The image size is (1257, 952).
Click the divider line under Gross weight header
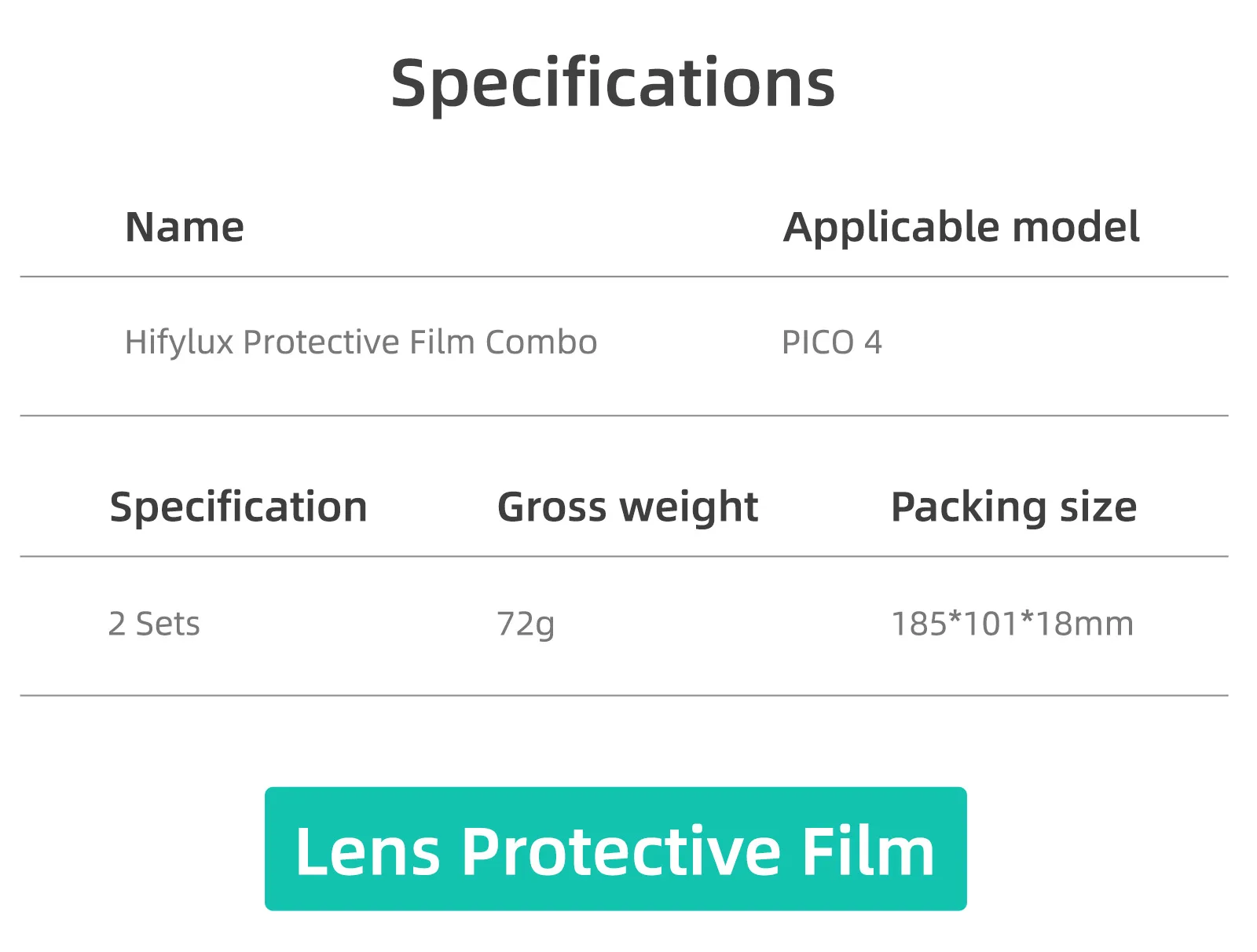tap(628, 556)
